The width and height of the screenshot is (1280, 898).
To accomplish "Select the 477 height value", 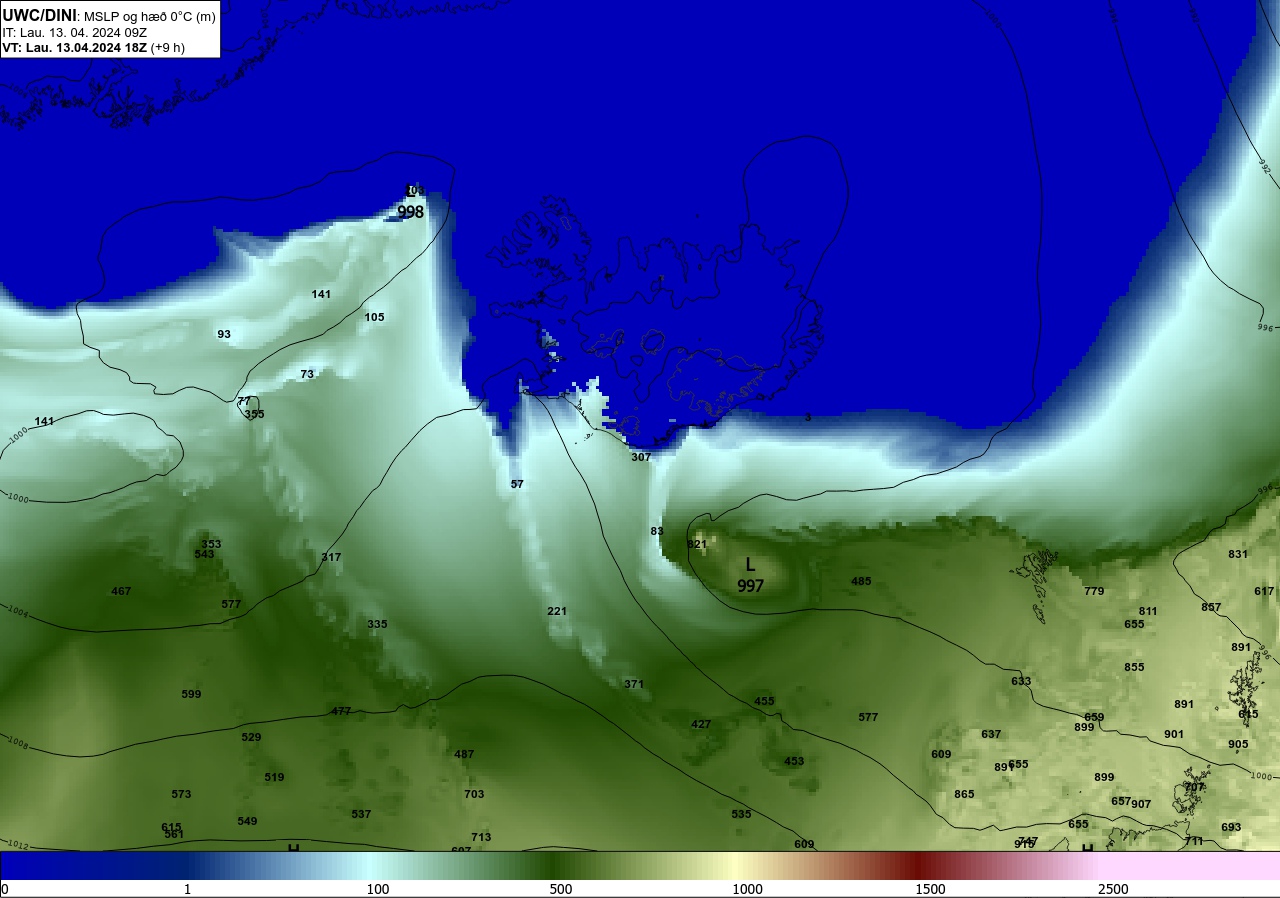I will 341,711.
